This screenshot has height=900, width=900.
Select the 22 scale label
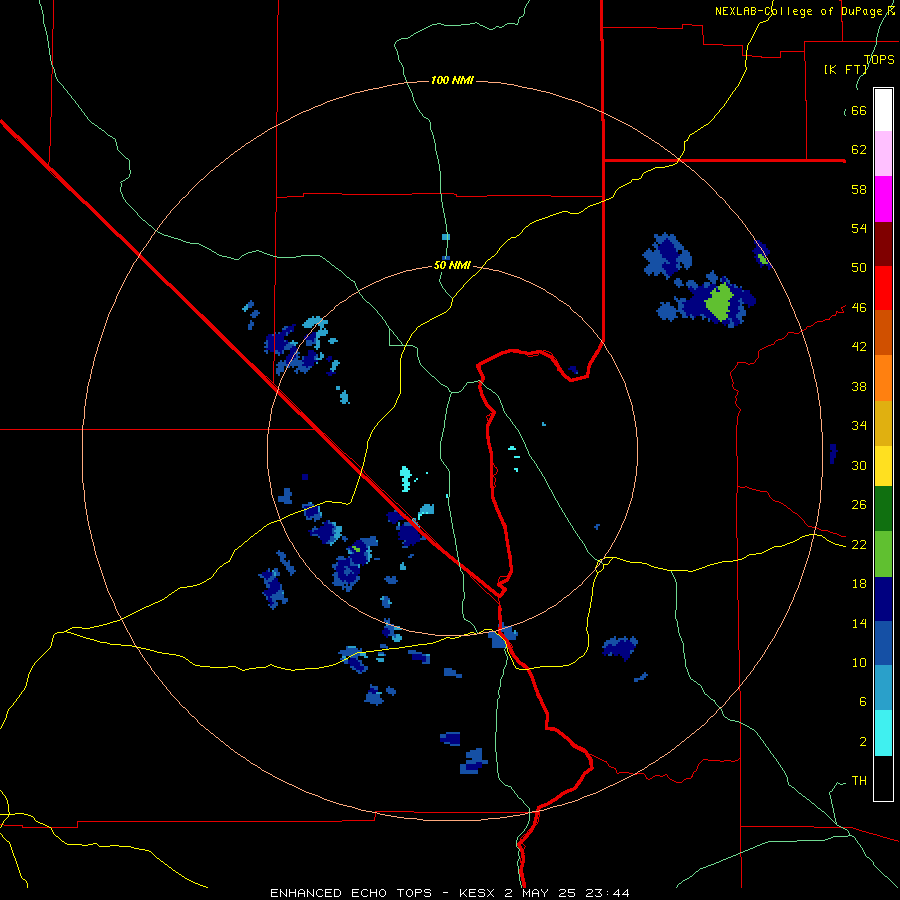859,544
